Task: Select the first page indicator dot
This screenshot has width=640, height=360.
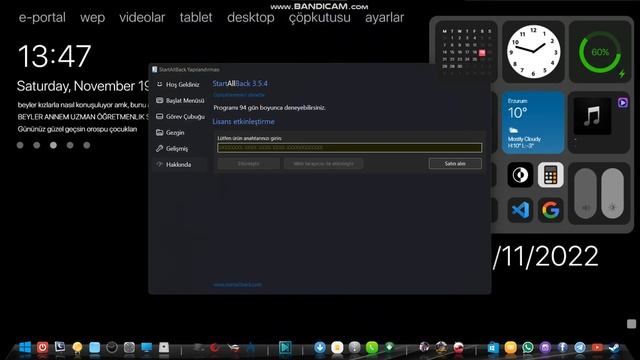Action: click(x=20, y=145)
